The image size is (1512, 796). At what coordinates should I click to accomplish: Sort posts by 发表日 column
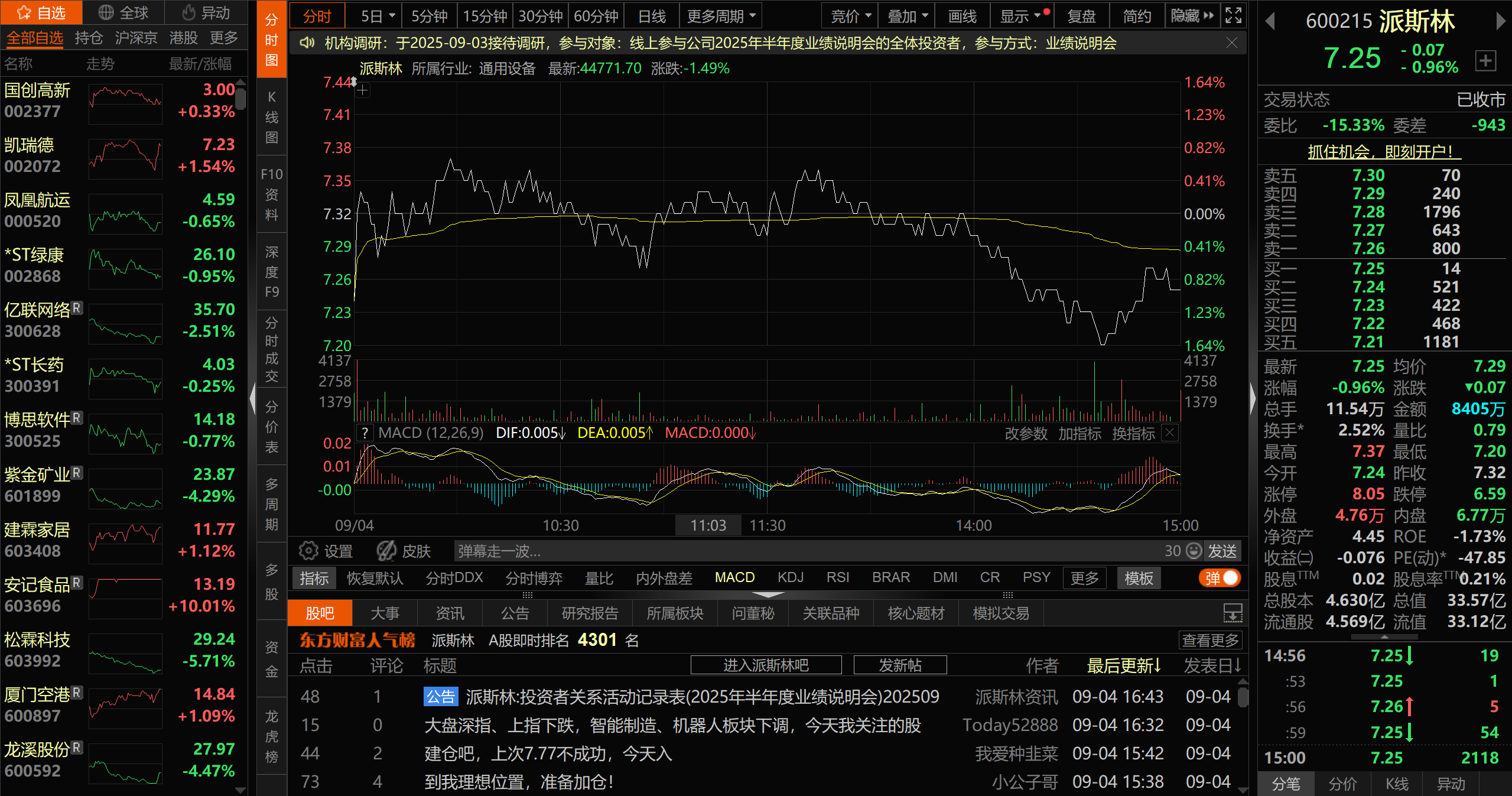1212,665
